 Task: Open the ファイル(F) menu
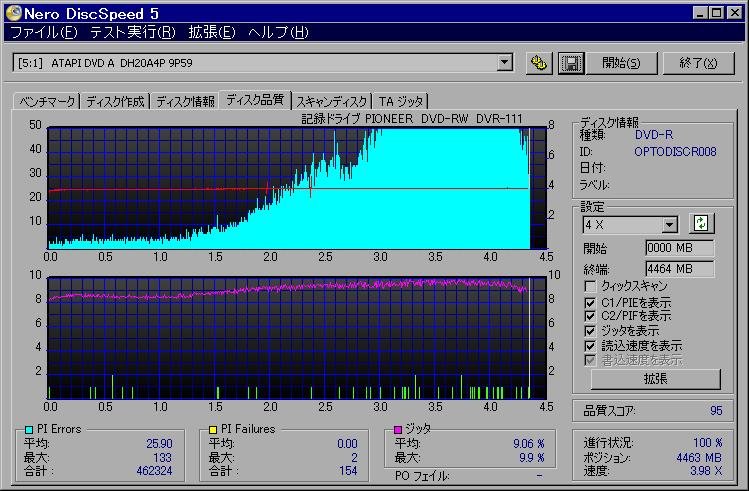[44, 32]
